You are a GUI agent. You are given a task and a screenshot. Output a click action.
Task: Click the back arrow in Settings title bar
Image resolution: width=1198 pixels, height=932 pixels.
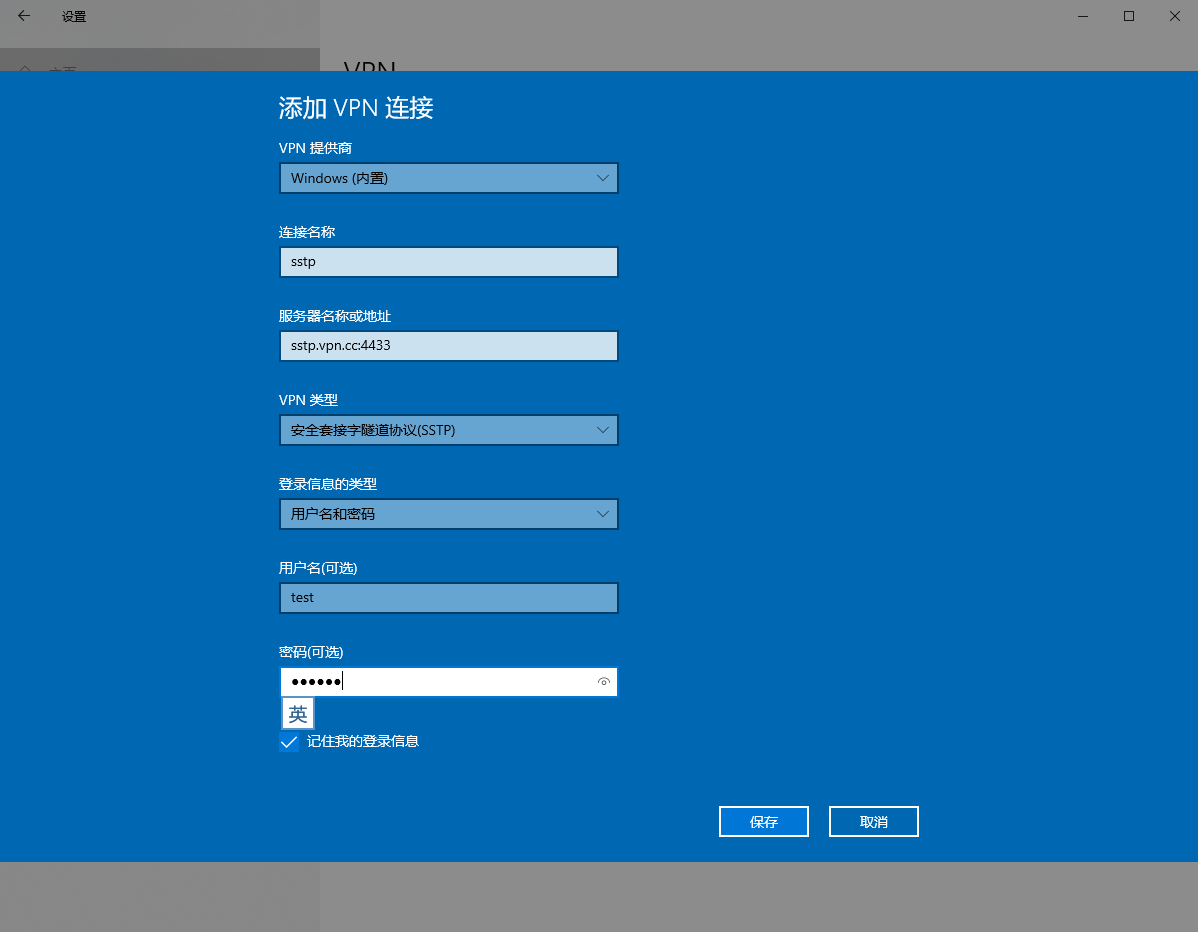(24, 16)
